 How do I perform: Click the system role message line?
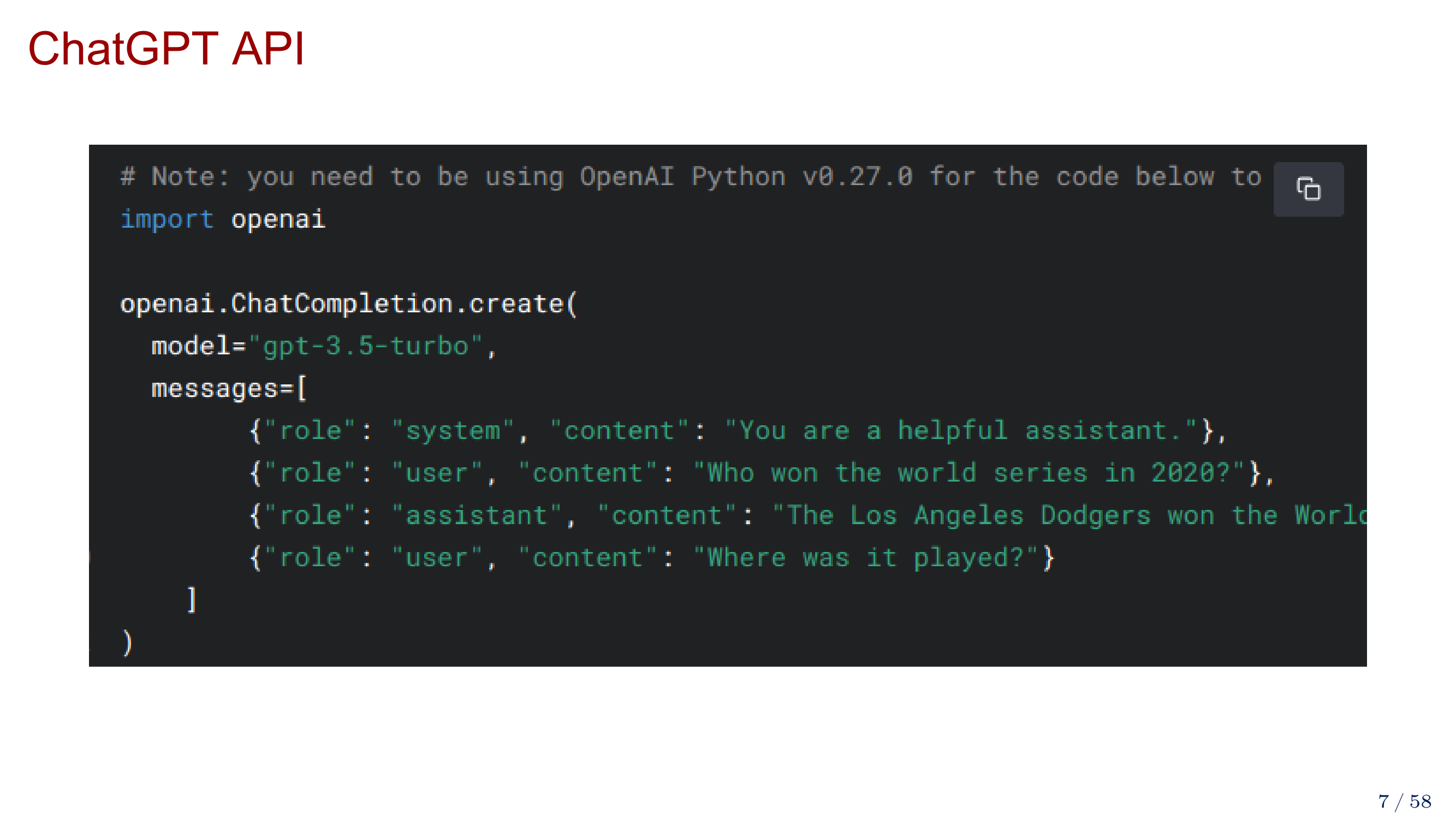(738, 431)
